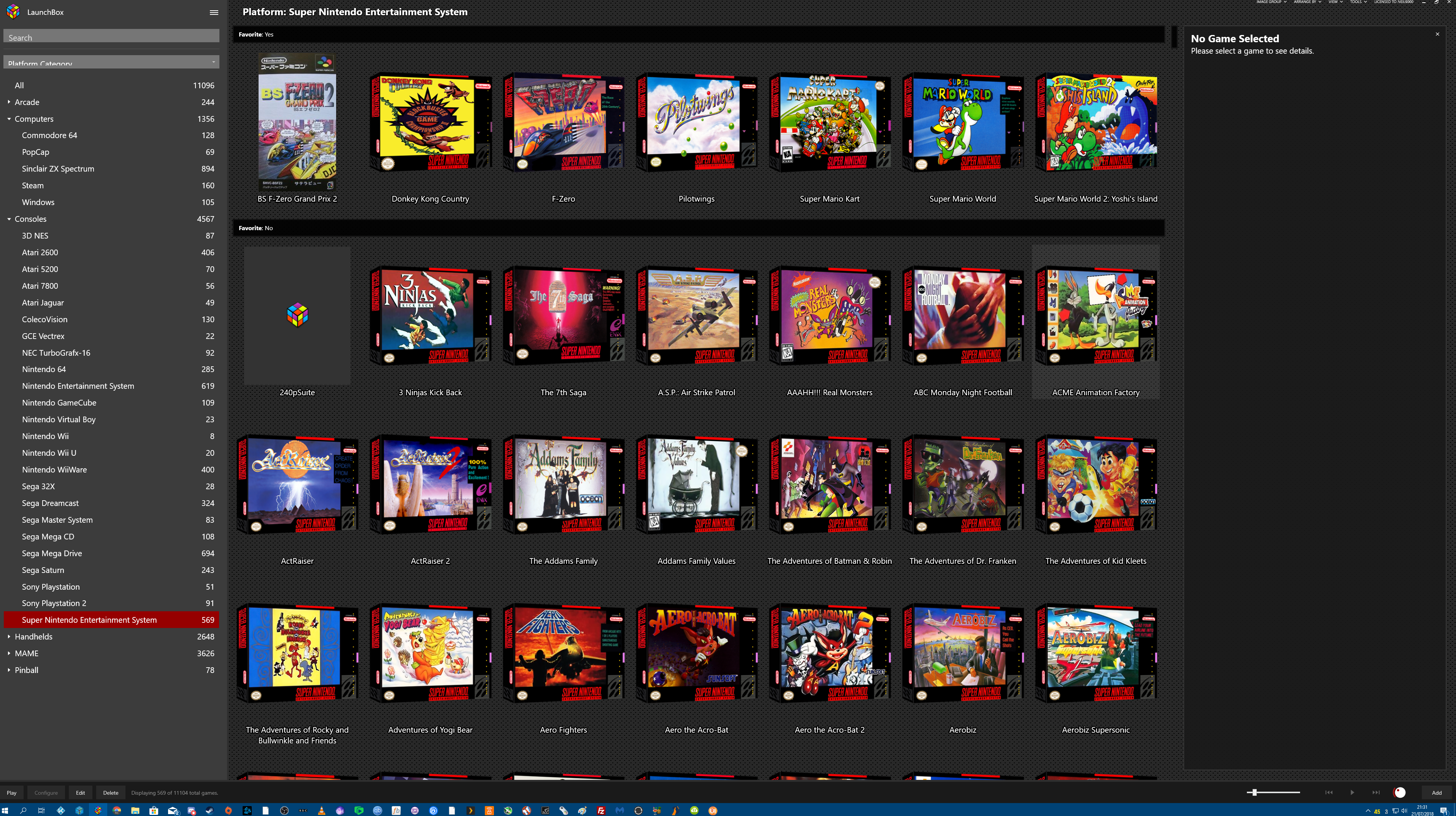Open the LaunchBox hamburger menu
The width and height of the screenshot is (1456, 816).
point(214,13)
